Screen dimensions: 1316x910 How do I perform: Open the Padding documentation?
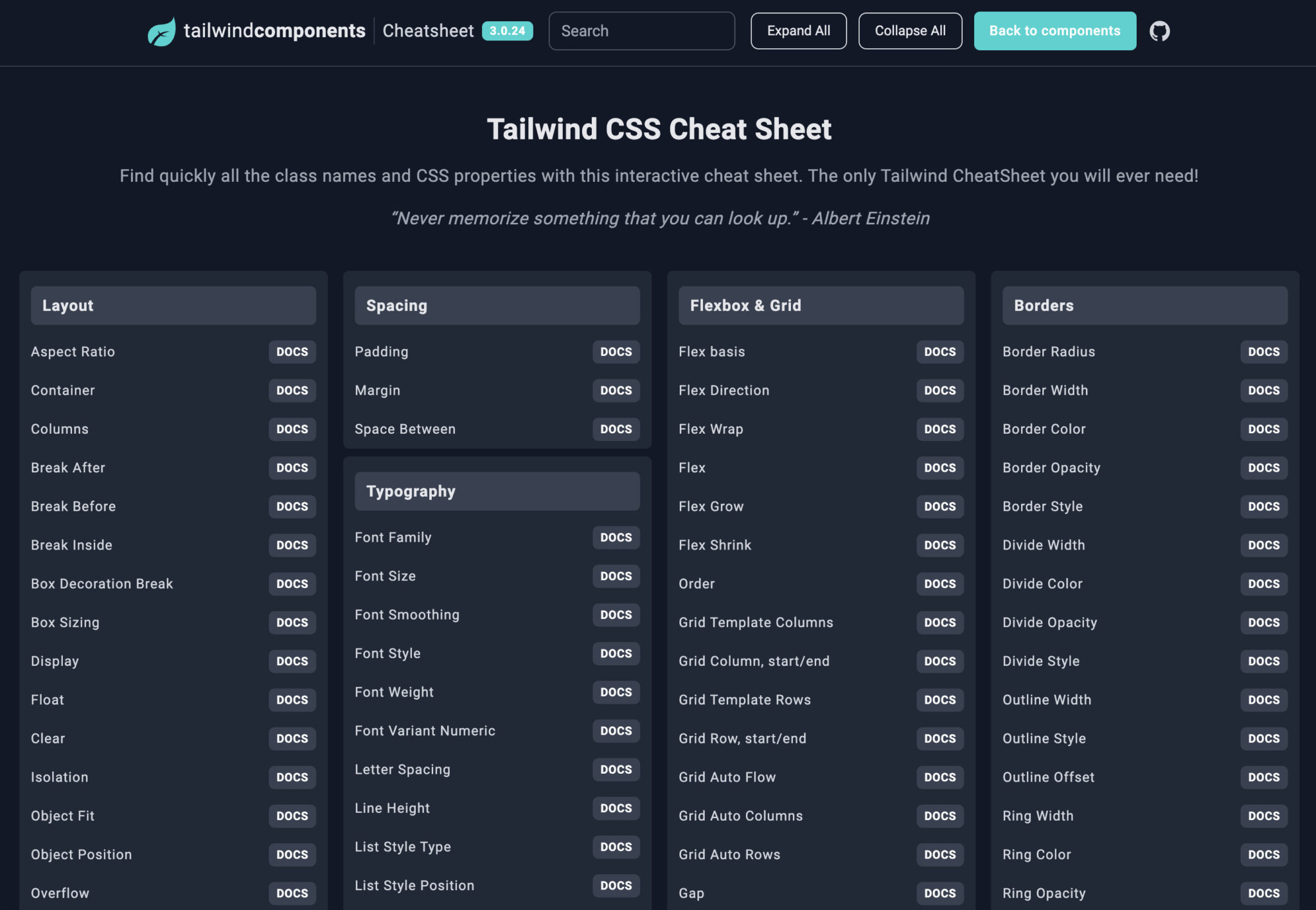616,352
